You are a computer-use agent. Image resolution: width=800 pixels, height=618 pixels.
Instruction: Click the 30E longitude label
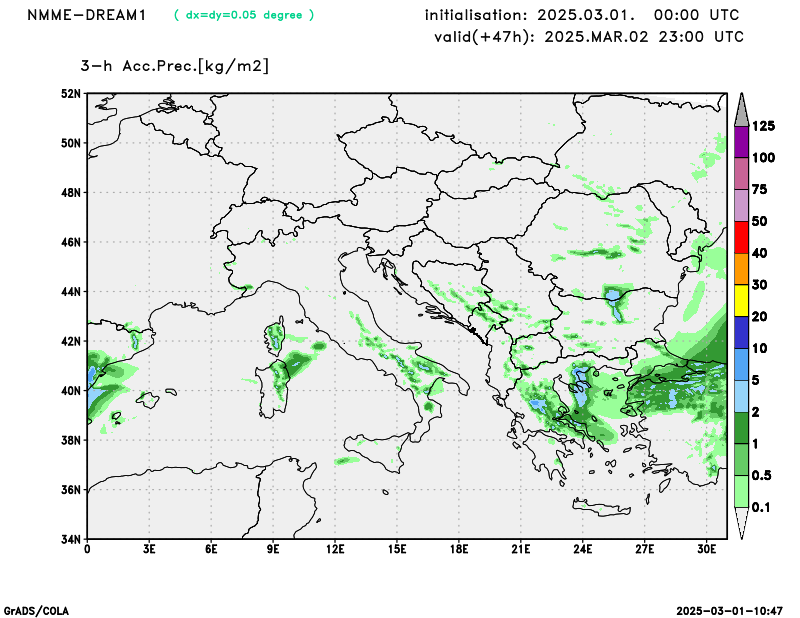click(x=707, y=550)
